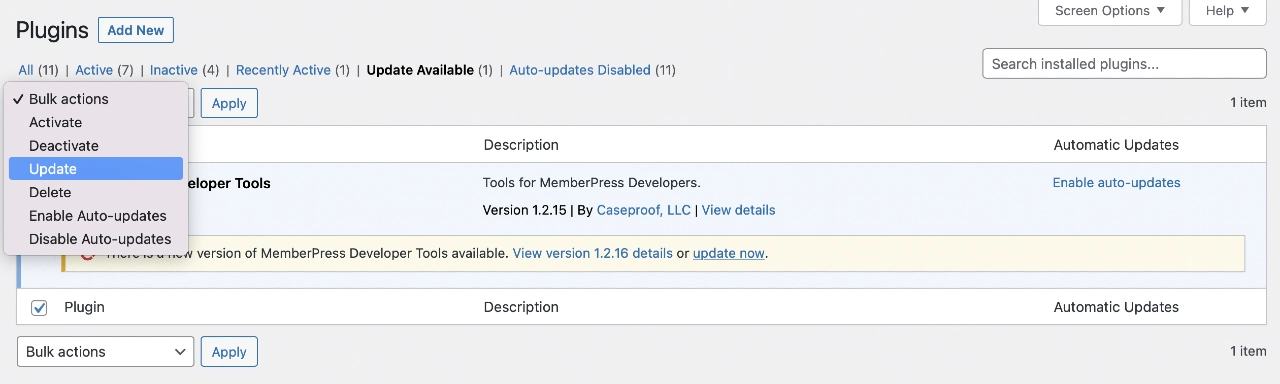This screenshot has height=384, width=1280.
Task: Expand the Help tab
Action: (1228, 11)
